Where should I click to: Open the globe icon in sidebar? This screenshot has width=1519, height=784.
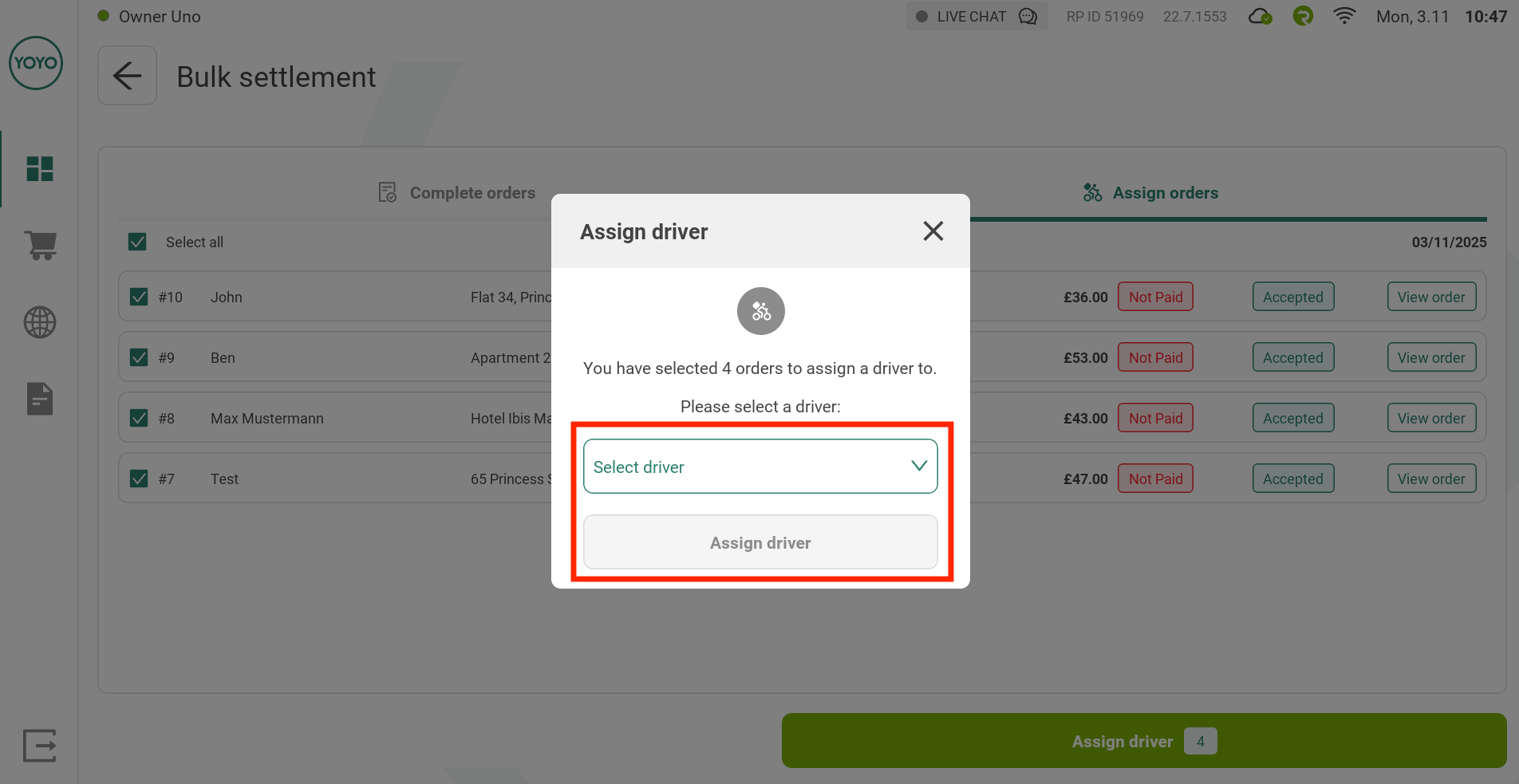(40, 322)
